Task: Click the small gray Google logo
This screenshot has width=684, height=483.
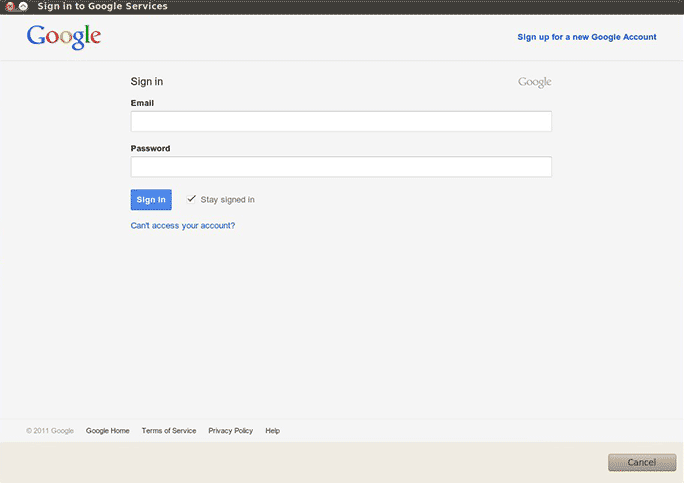Action: [534, 82]
